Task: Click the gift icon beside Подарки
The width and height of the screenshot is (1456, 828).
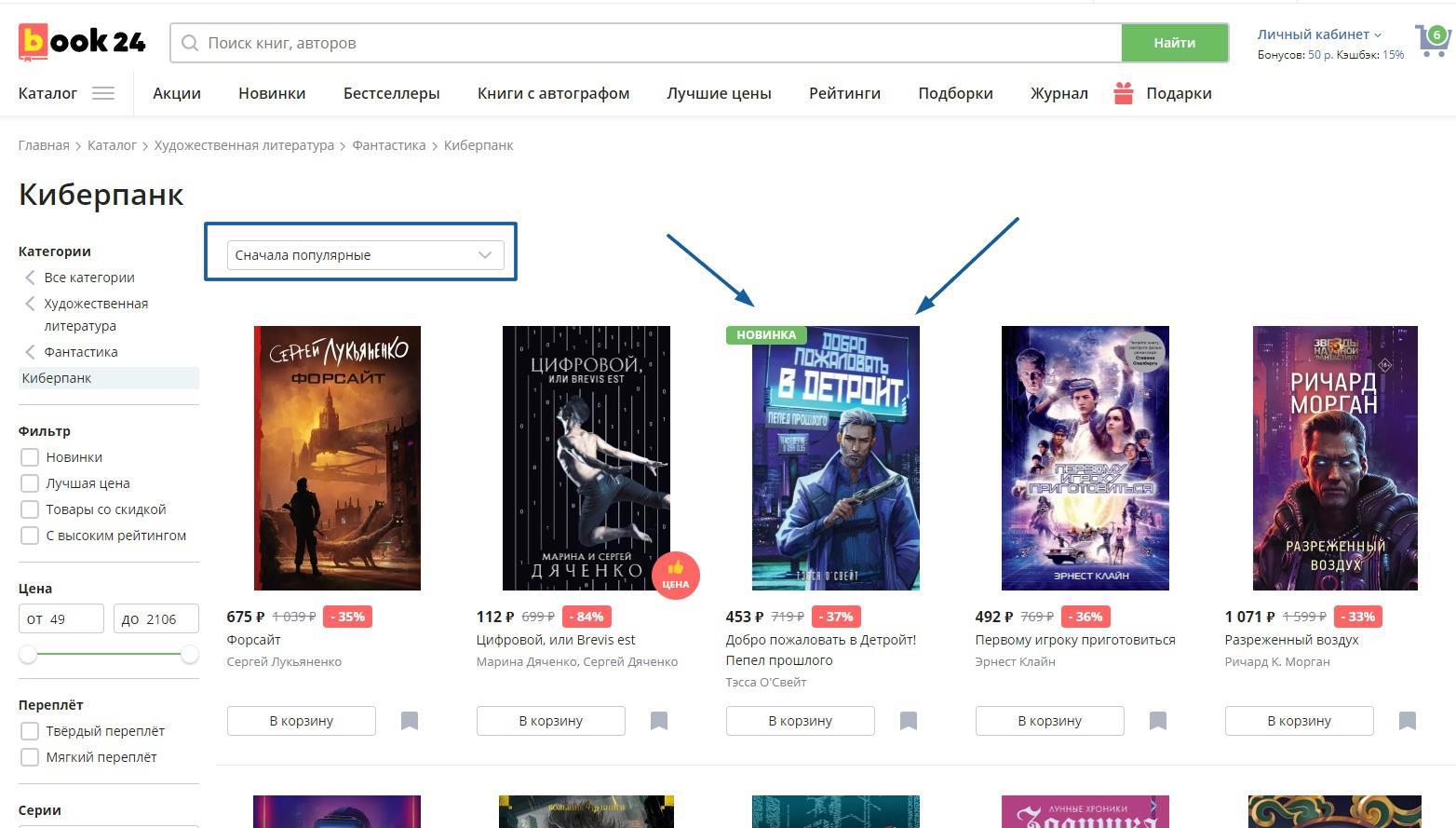Action: pos(1124,93)
